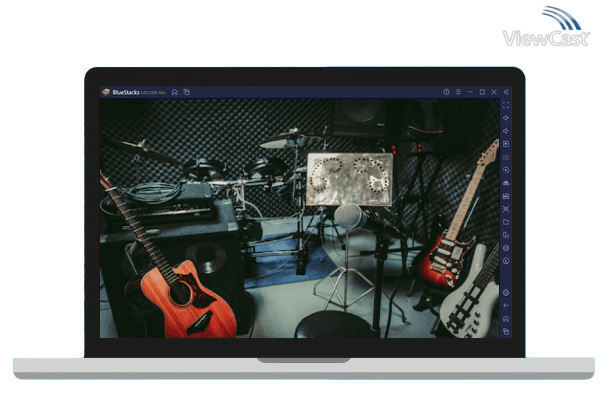
Task: Enter full screen mode from the sidebar
Action: click(x=506, y=105)
